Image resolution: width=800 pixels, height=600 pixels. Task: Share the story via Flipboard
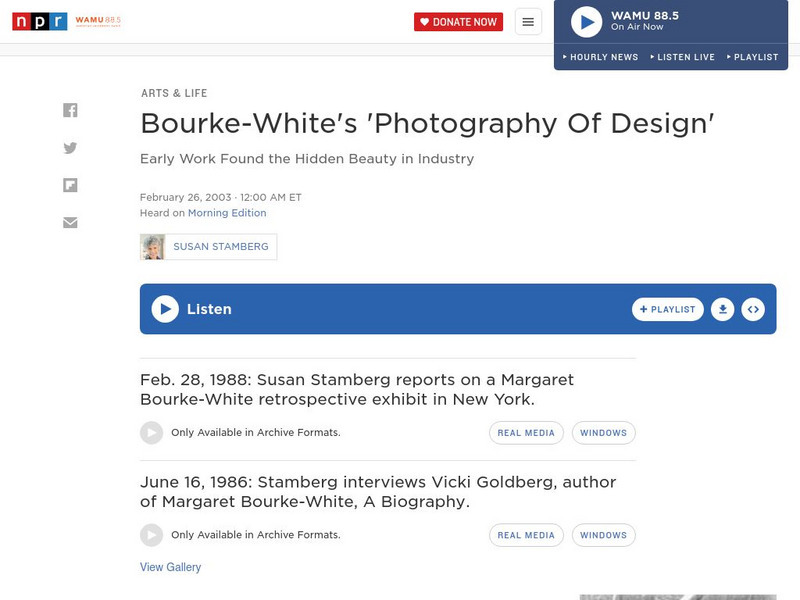coord(70,184)
